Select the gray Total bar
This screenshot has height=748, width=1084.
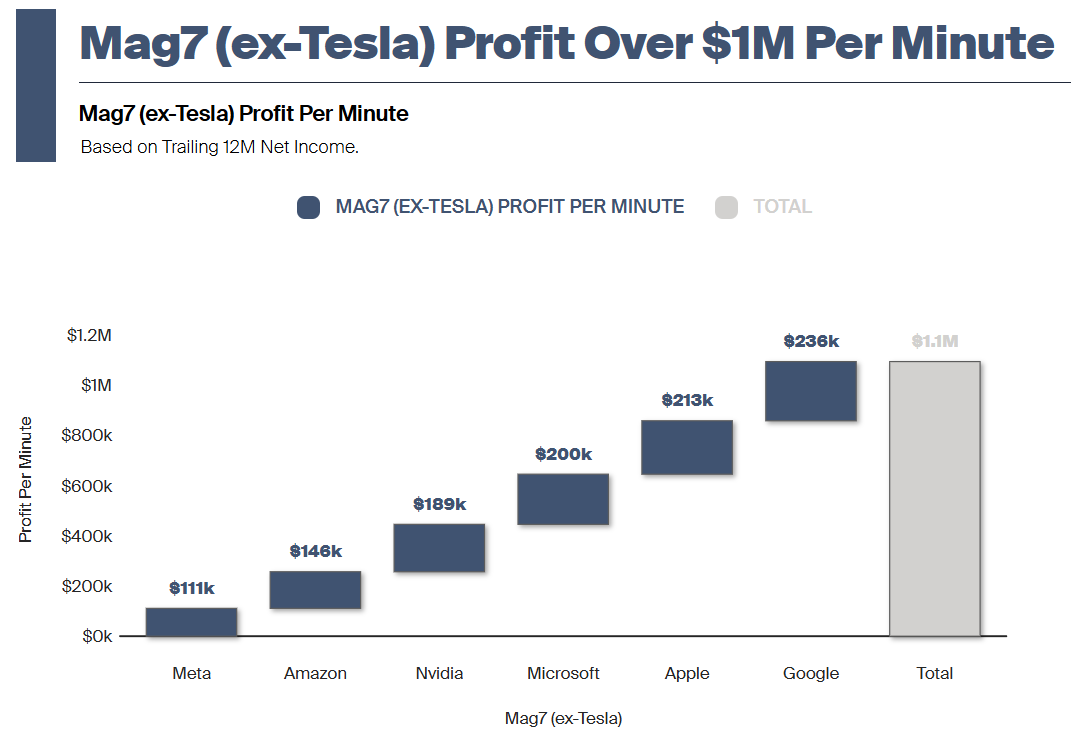point(935,498)
